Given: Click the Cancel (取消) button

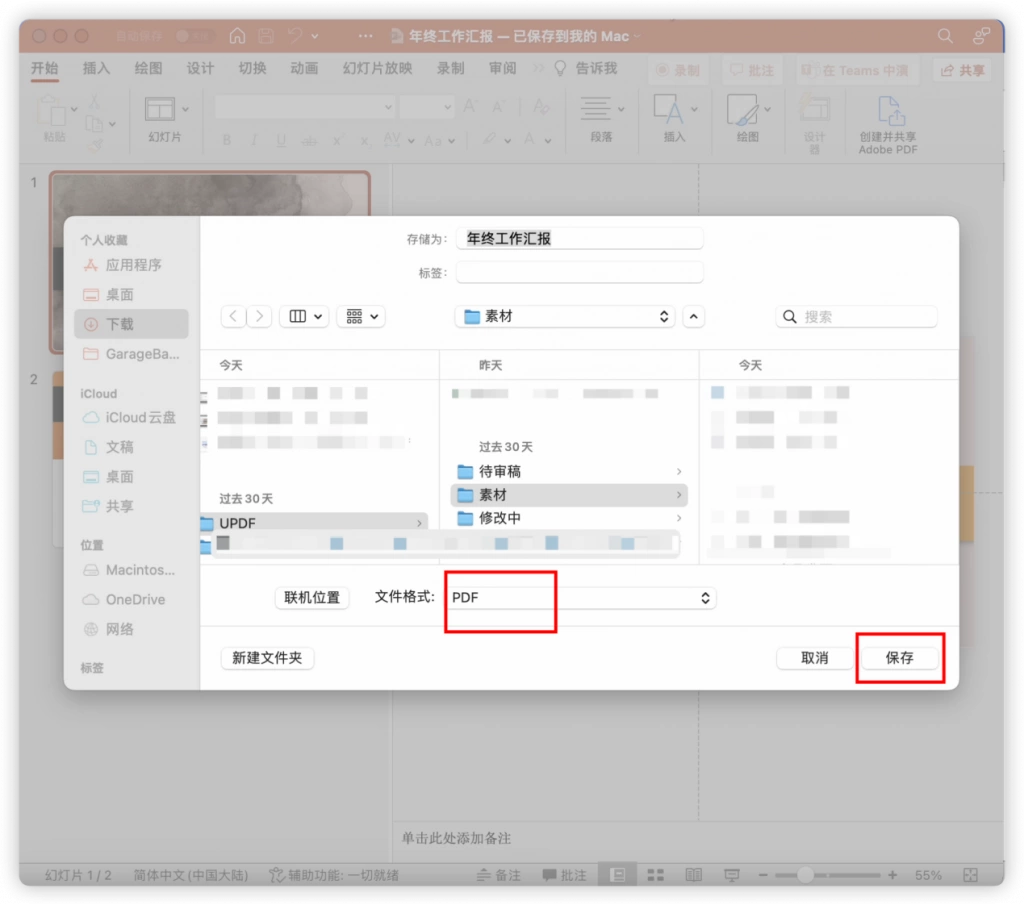Looking at the screenshot, I should (x=814, y=658).
